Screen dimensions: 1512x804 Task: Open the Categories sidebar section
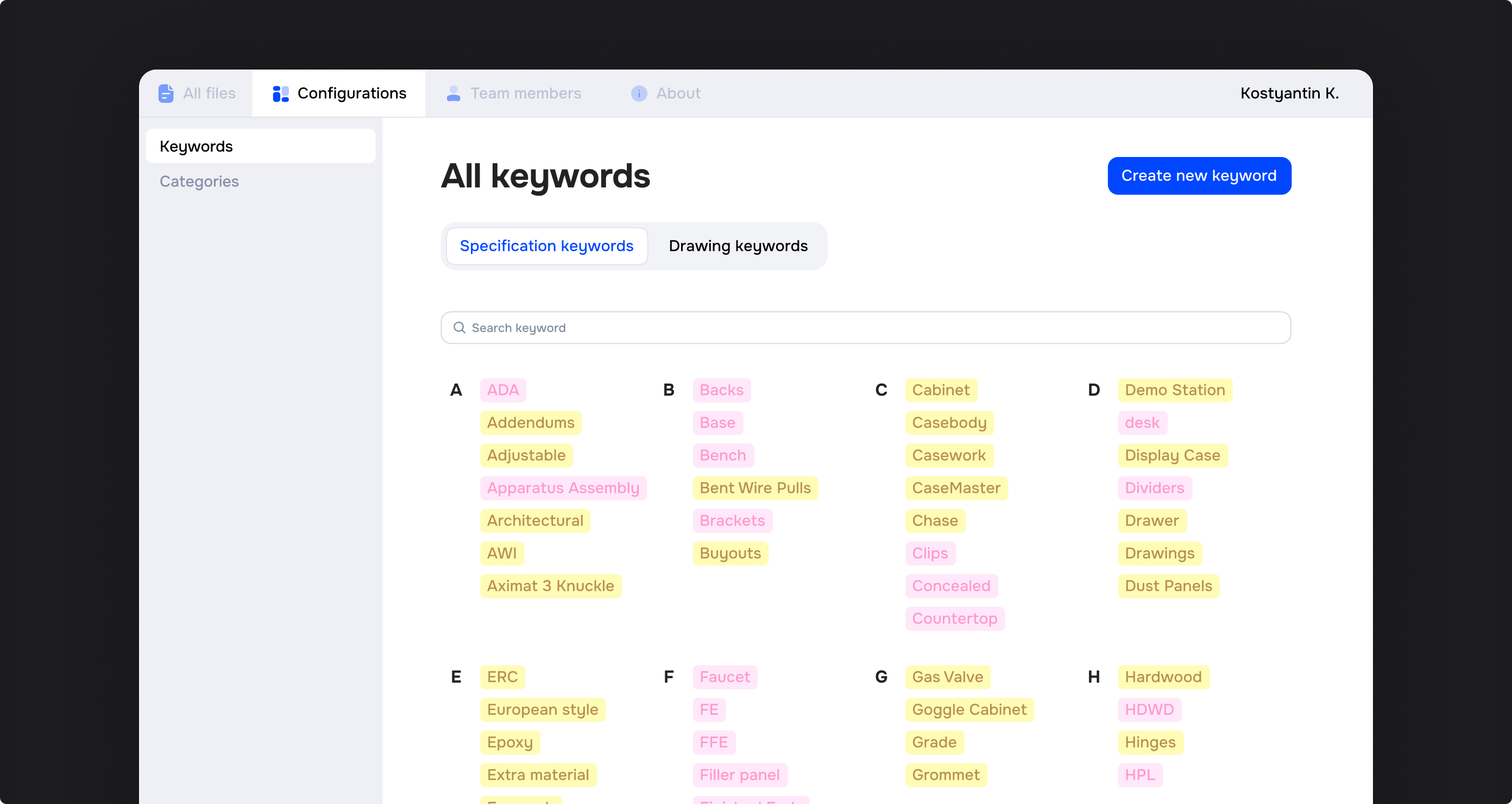(x=199, y=181)
